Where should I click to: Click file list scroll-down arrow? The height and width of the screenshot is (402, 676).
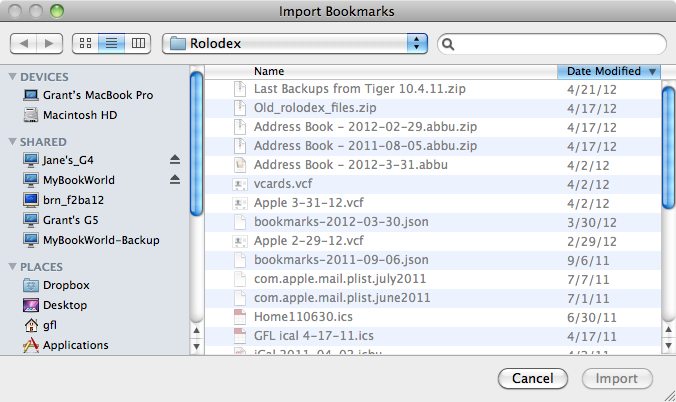(x=669, y=346)
